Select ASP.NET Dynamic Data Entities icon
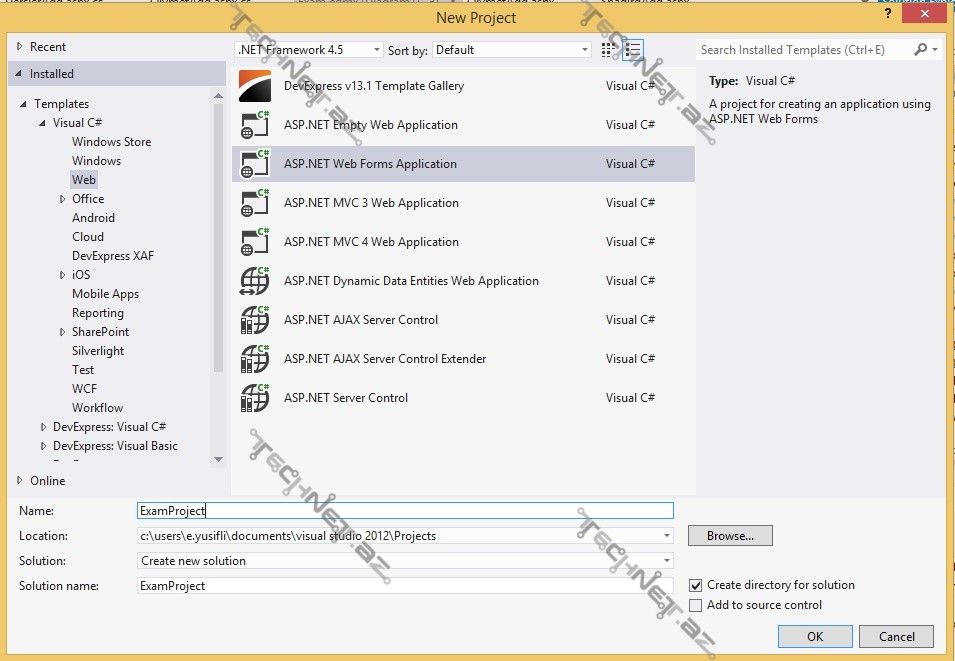955x661 pixels. tap(255, 282)
